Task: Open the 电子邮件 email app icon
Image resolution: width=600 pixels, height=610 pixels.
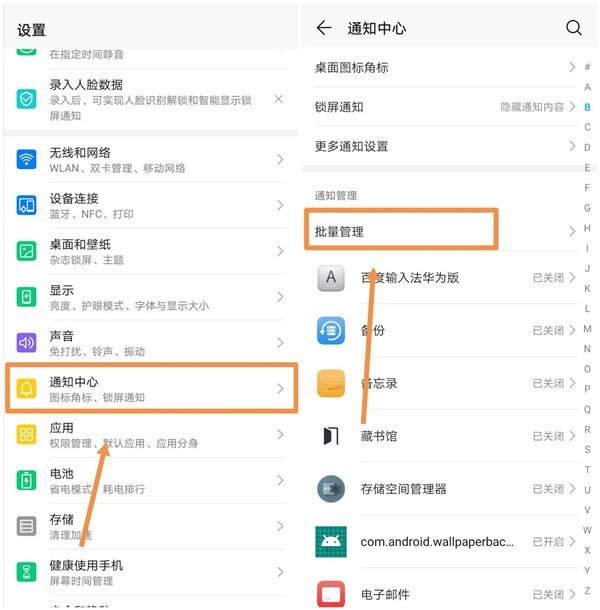Action: pyautogui.click(x=331, y=594)
